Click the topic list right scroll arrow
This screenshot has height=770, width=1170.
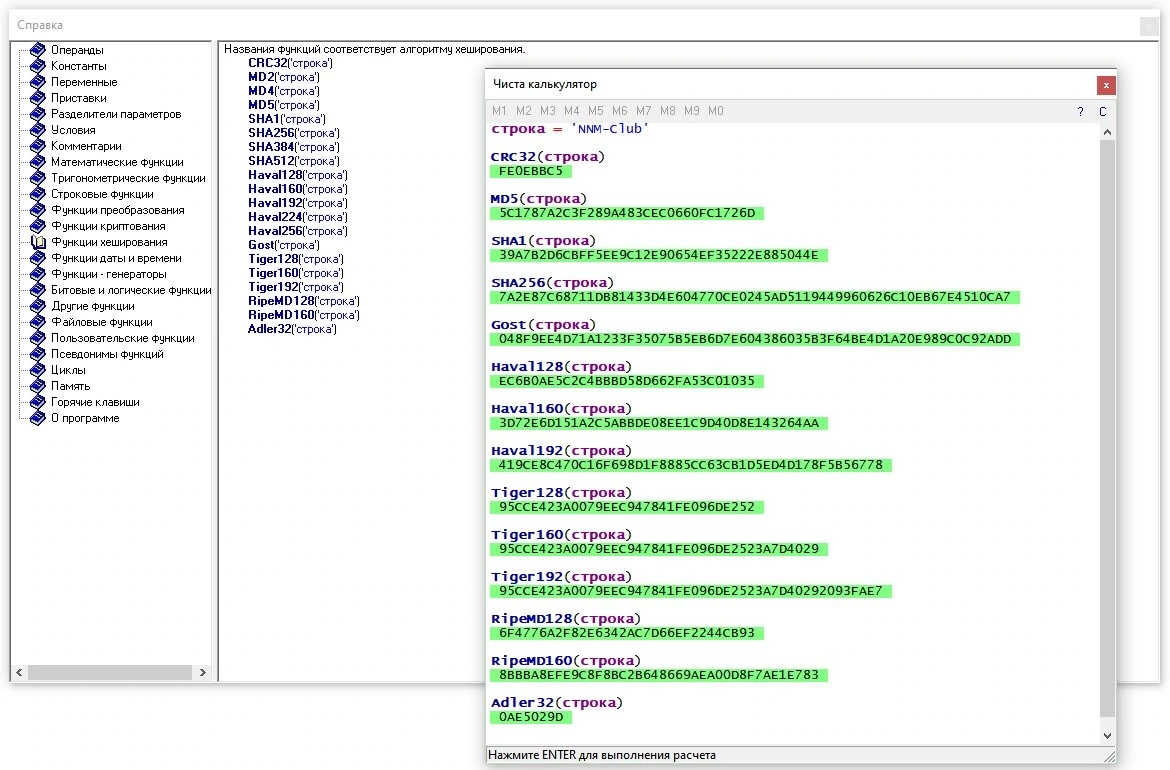[x=203, y=672]
